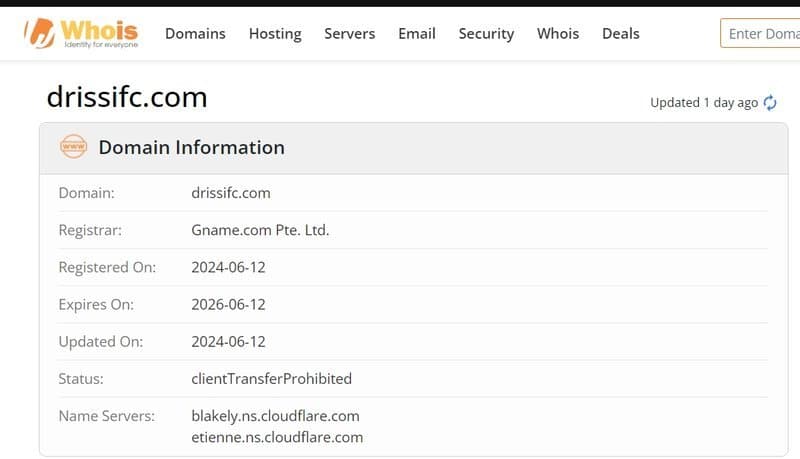Click the Whois logo icon
The width and height of the screenshot is (800, 459).
41,32
